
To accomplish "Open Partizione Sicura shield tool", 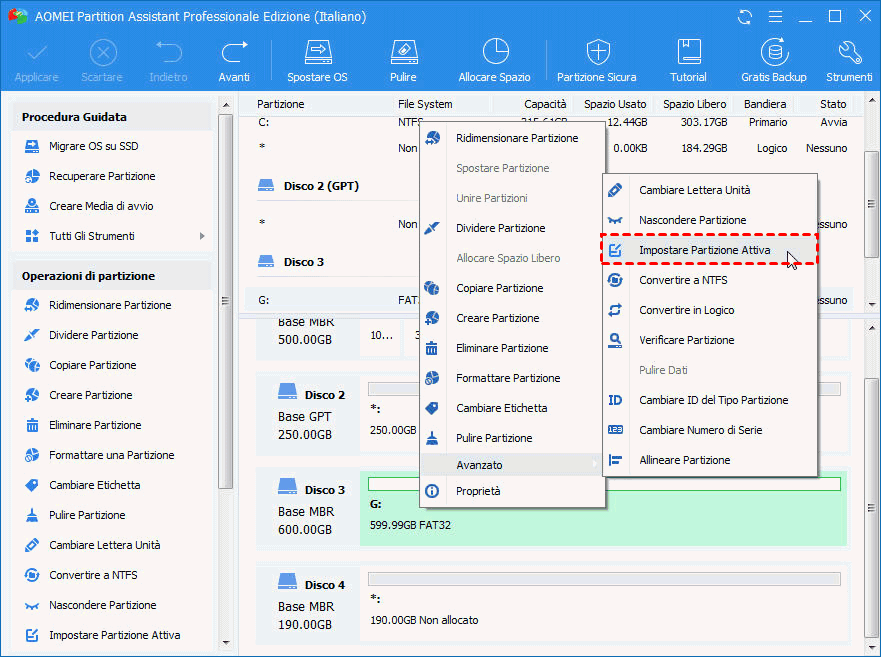I will point(596,60).
